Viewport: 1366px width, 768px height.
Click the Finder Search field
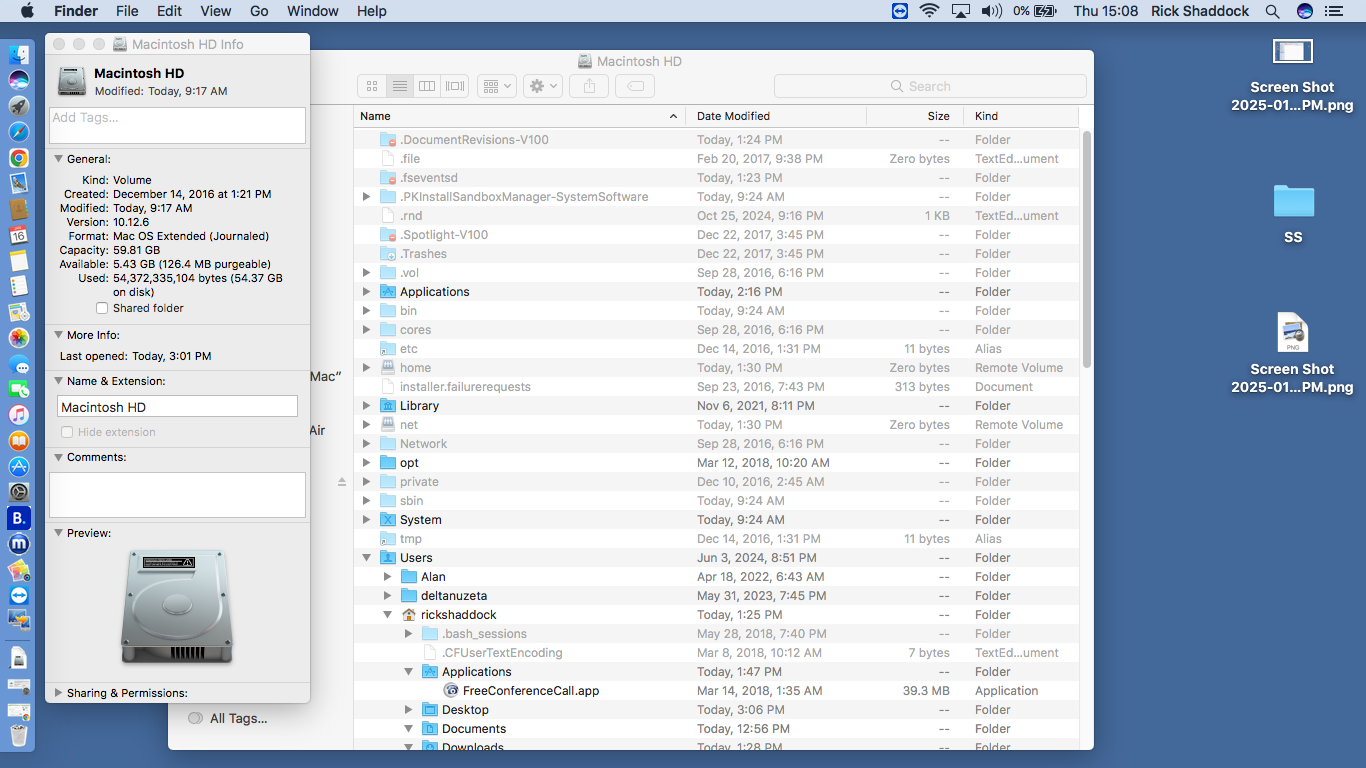(x=929, y=86)
